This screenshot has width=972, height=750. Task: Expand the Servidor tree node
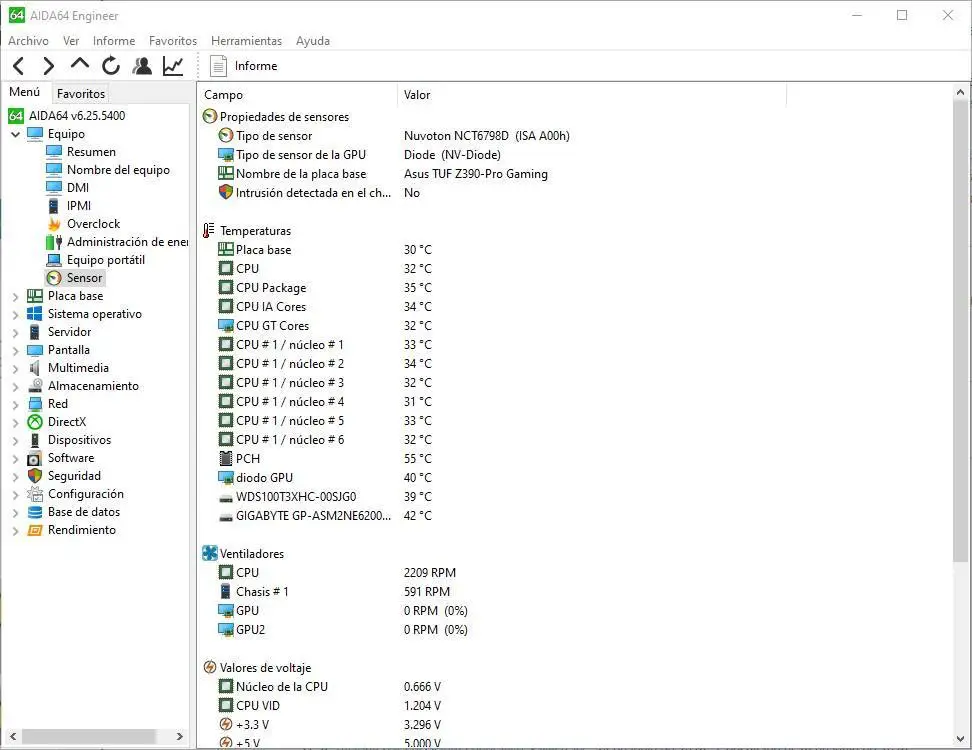[15, 333]
